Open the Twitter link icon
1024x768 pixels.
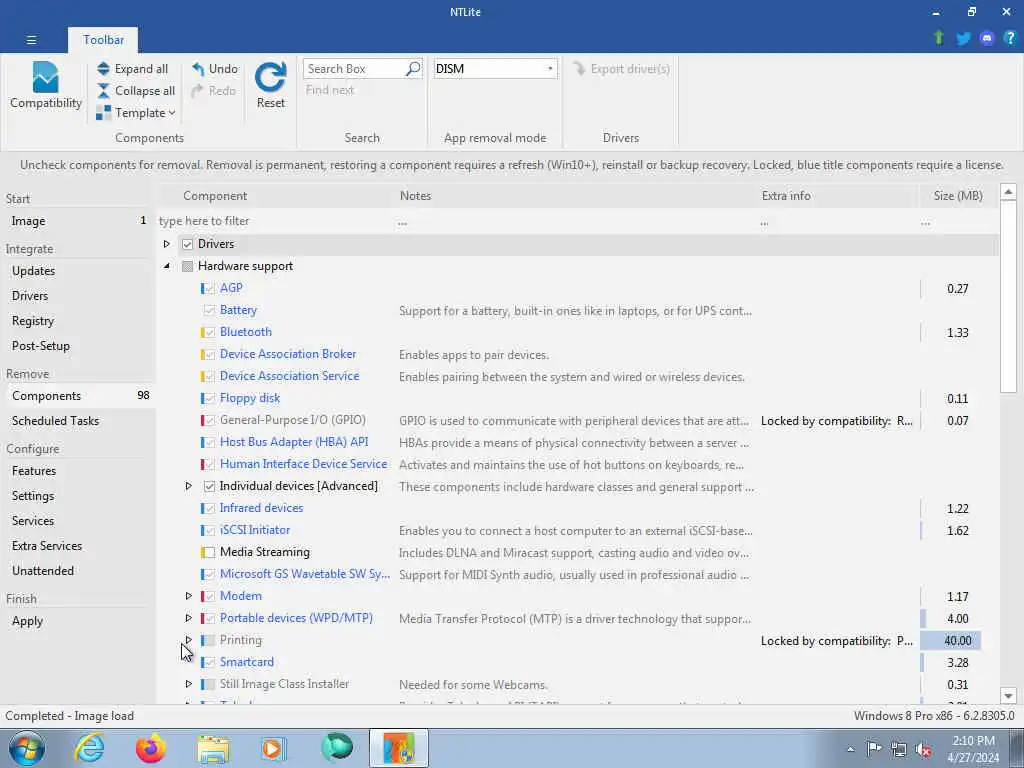click(x=963, y=39)
